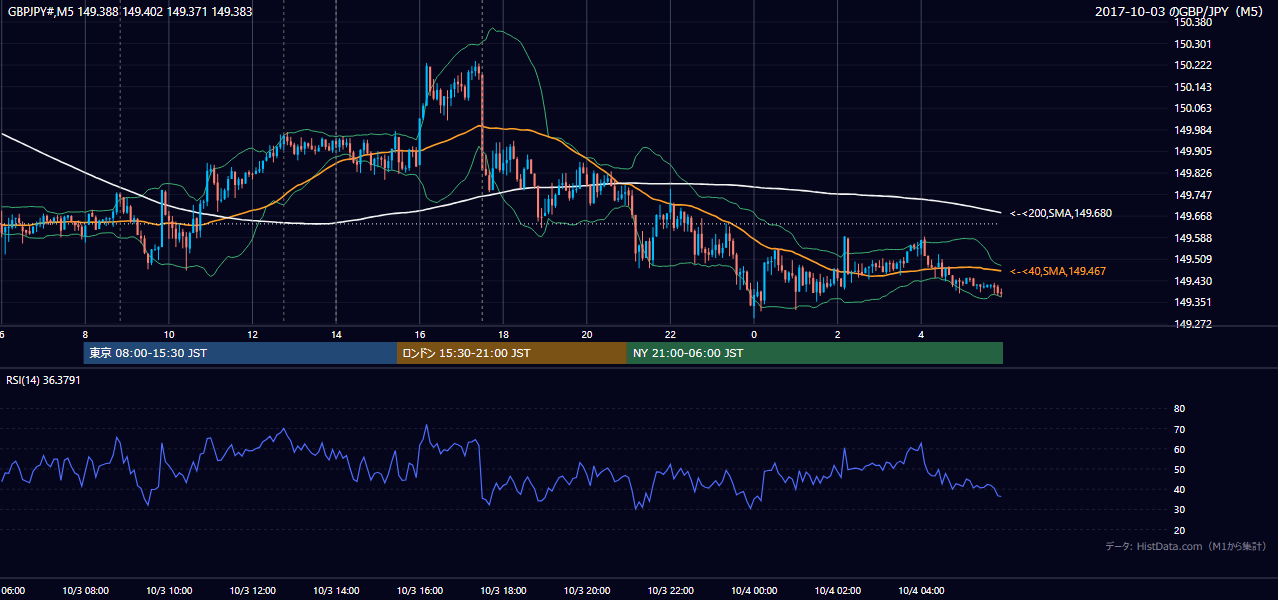The width and height of the screenshot is (1278, 600).
Task: Click the 149.430 price axis label
Action: 1193,281
